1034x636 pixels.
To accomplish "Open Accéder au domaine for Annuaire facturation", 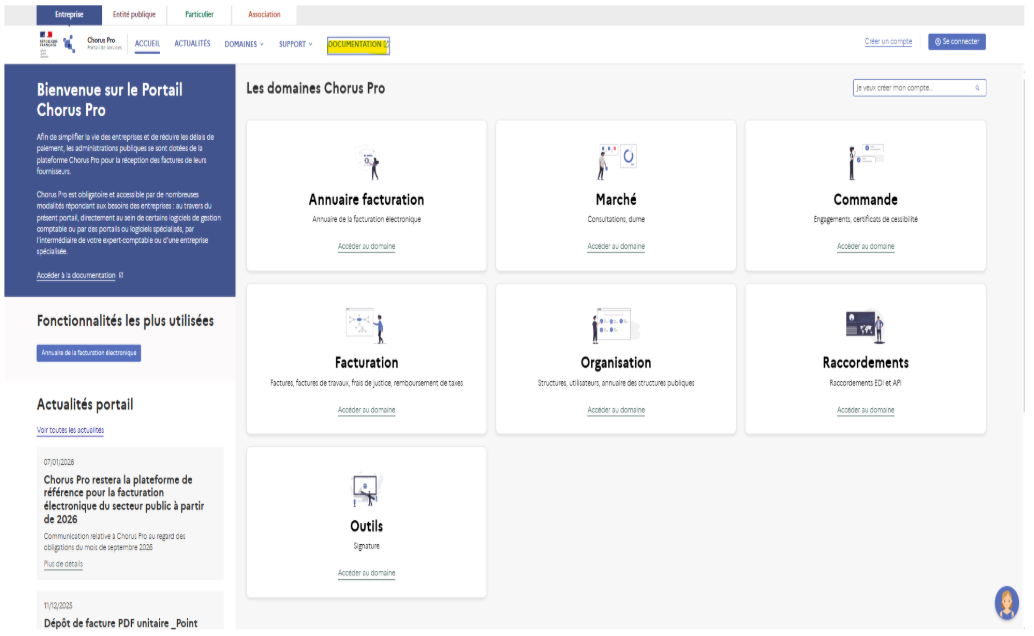I will click(367, 246).
